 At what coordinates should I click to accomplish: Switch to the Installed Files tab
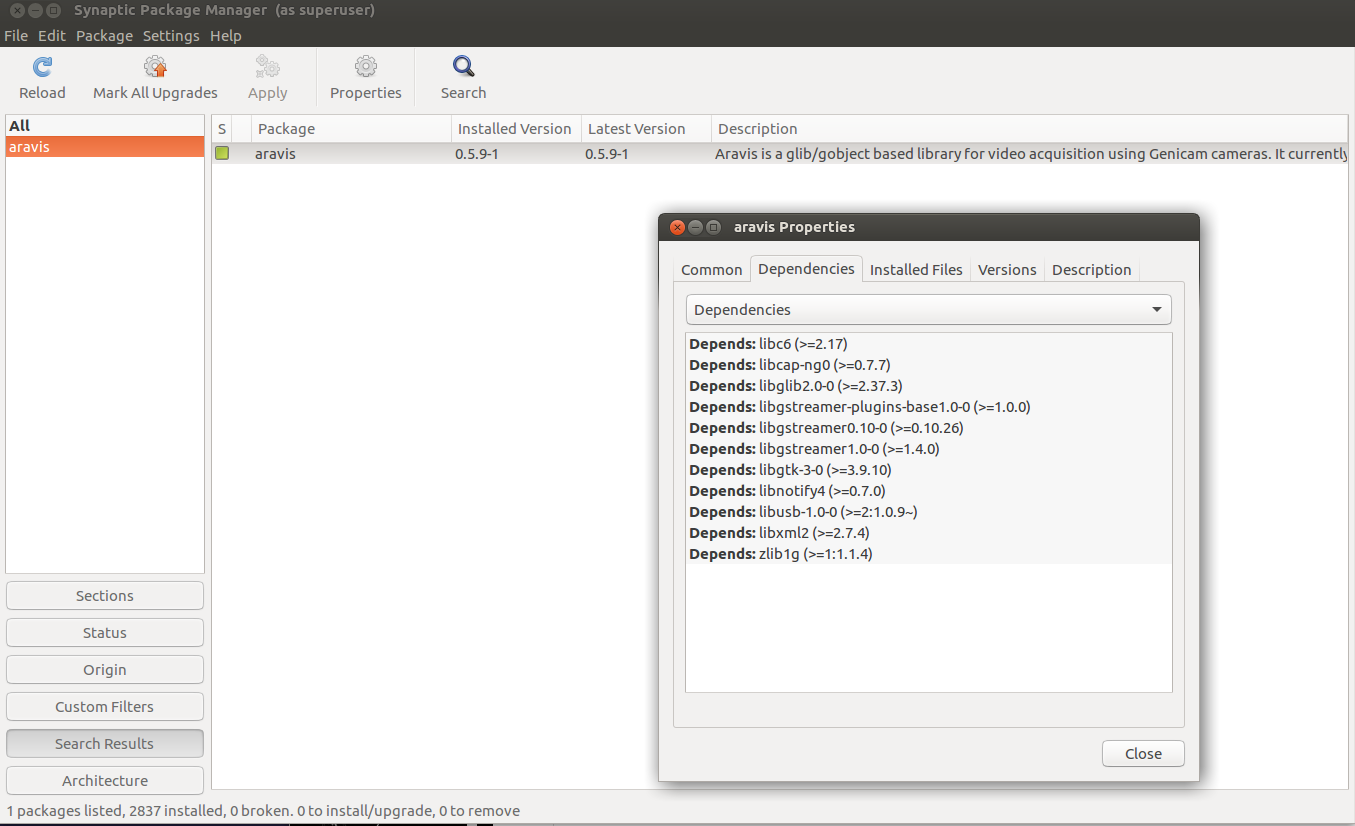pos(916,270)
